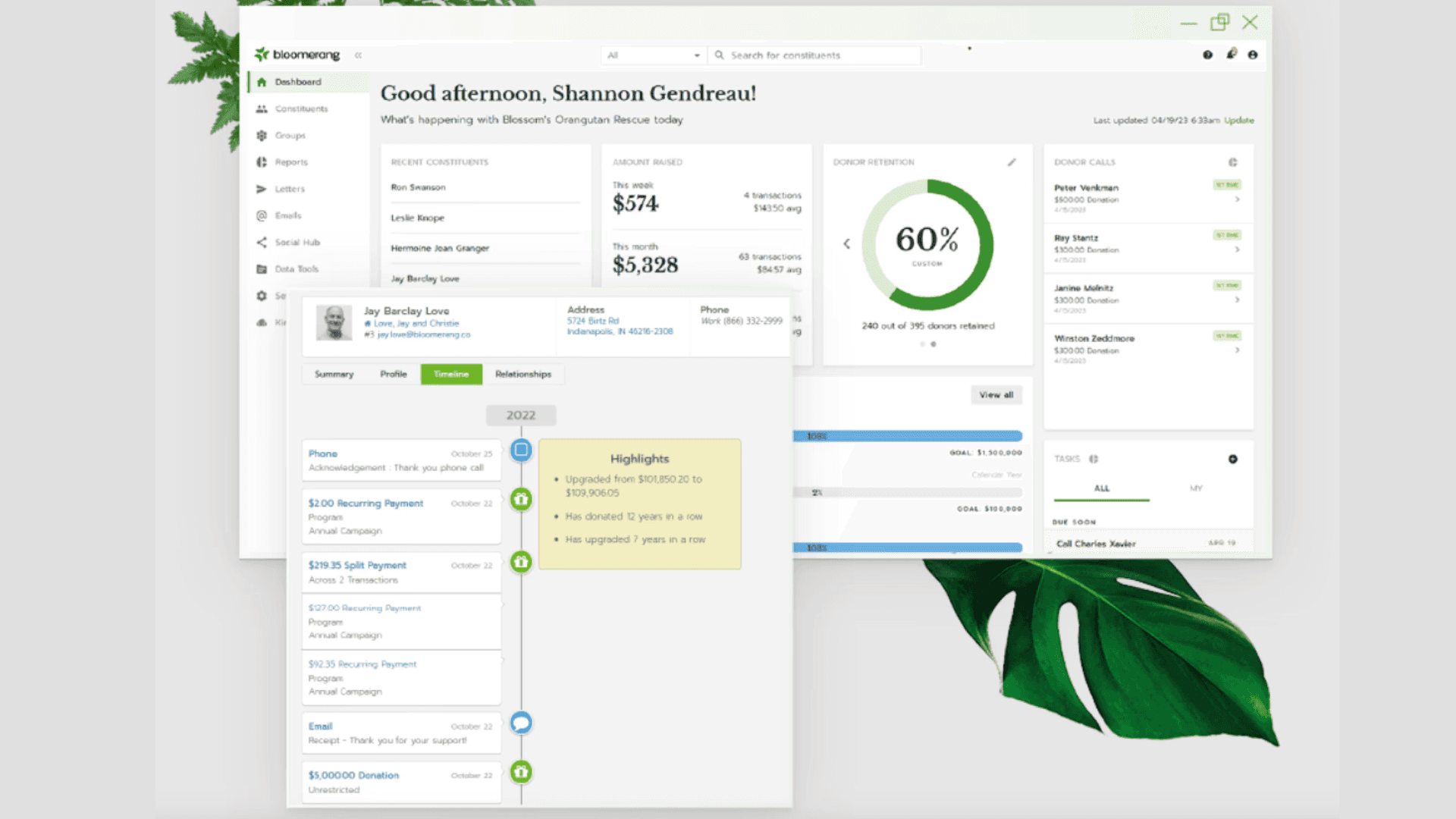Go to previous donor retention chart

coord(847,243)
